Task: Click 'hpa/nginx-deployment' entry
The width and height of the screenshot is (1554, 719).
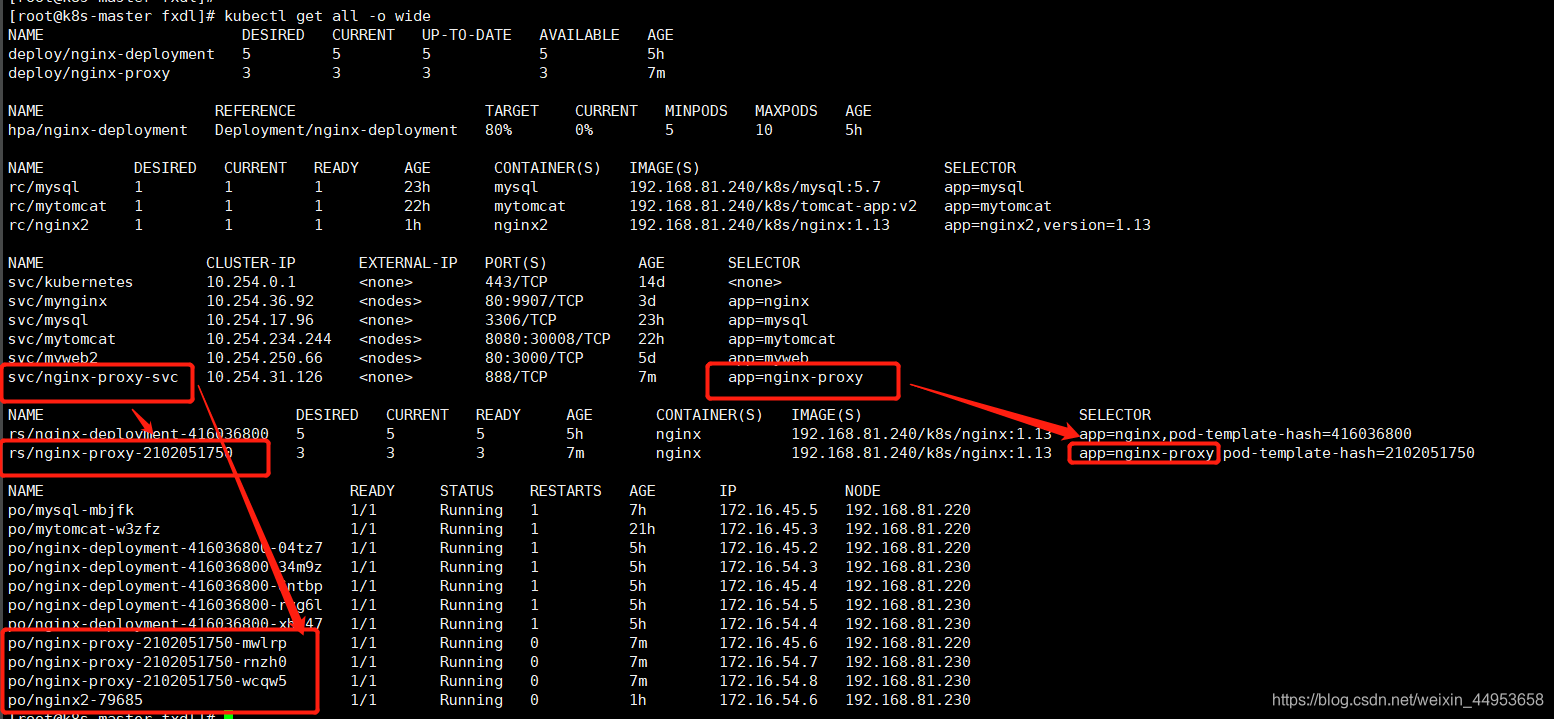Action: click(x=98, y=130)
